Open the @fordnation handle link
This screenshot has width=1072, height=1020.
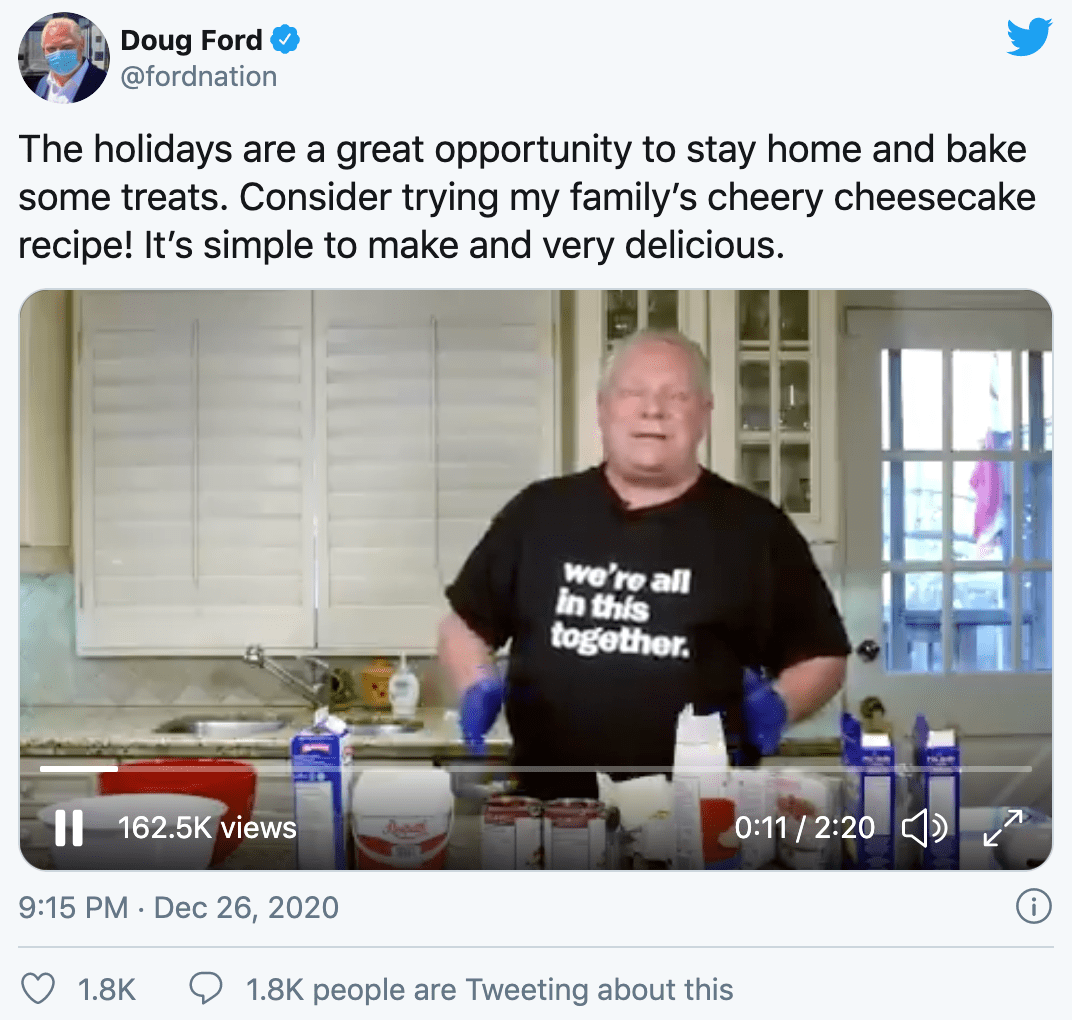coord(198,76)
